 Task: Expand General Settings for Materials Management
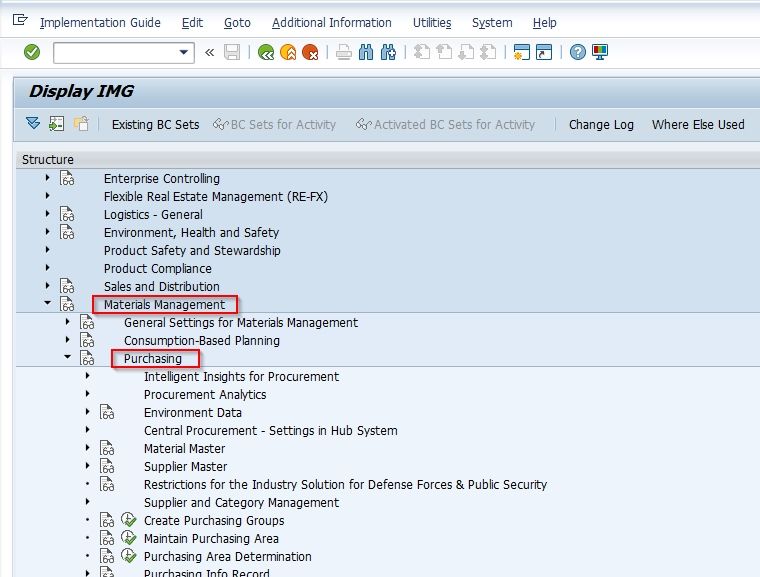[x=67, y=321]
